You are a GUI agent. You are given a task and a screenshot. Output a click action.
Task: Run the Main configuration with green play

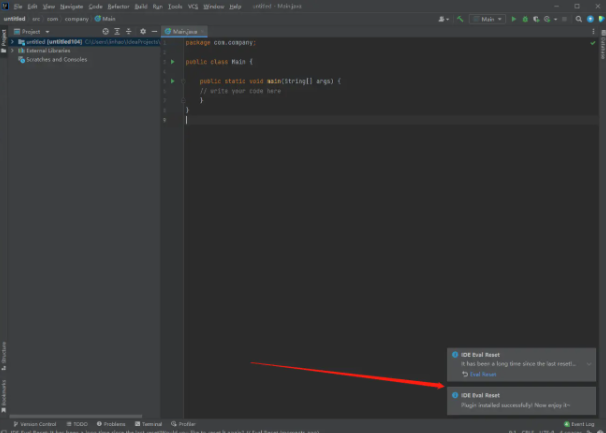click(x=514, y=19)
